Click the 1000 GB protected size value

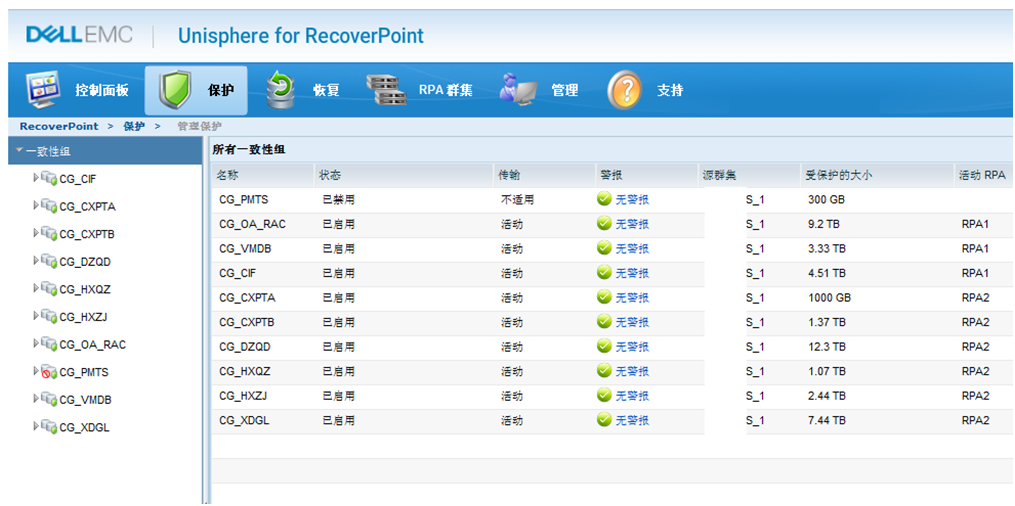click(829, 298)
